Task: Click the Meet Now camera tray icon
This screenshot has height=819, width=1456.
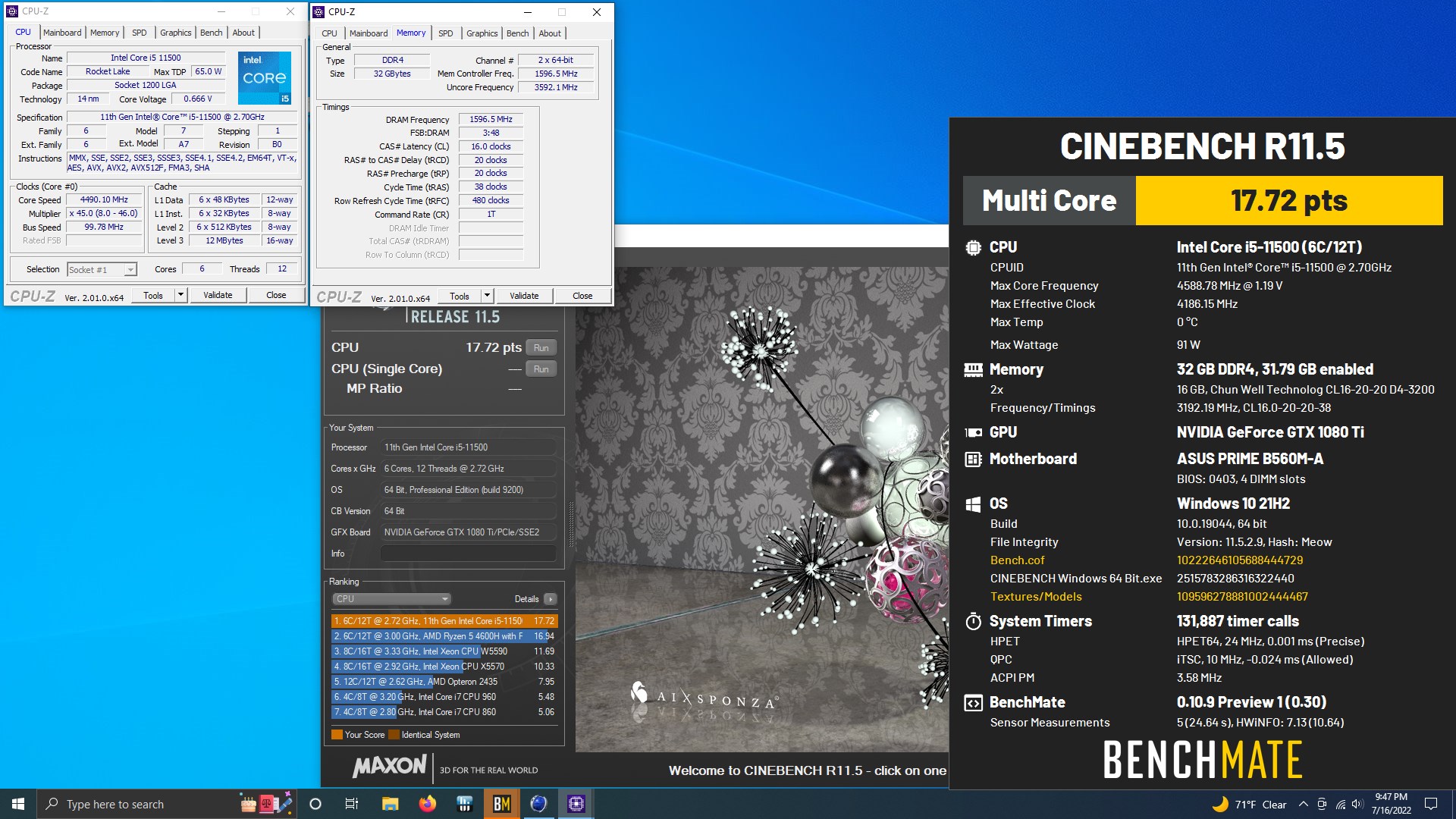Action: pos(1322,804)
